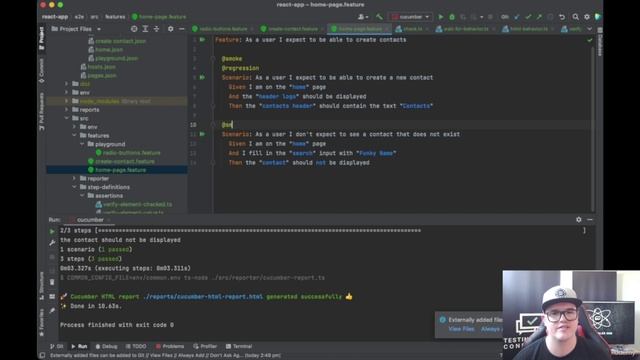Image resolution: width=640 pixels, height=360 pixels.
Task: Open the TODO tool window tab
Action: click(x=136, y=346)
